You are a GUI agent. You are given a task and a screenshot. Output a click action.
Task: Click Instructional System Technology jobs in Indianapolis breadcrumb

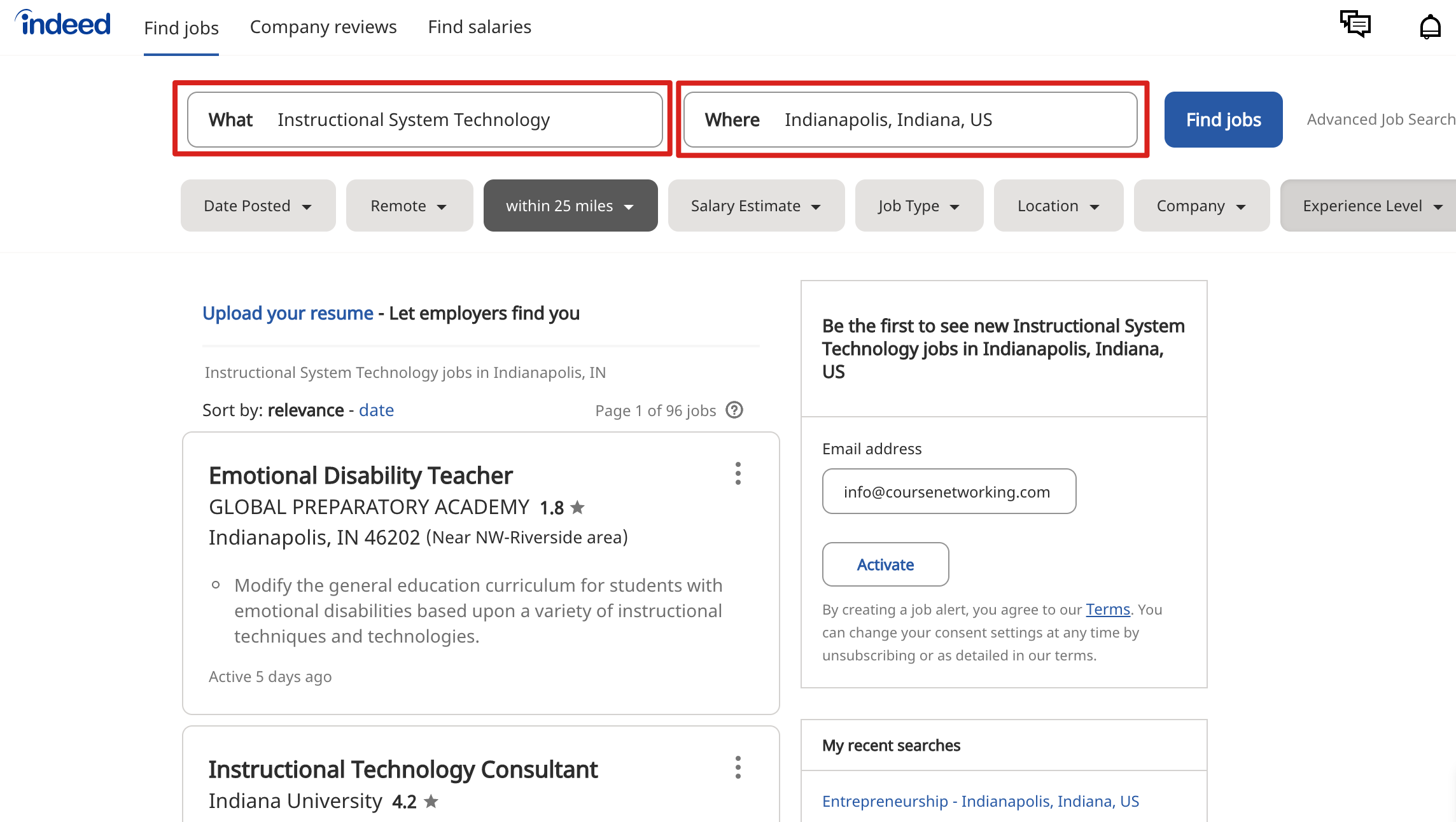click(405, 373)
